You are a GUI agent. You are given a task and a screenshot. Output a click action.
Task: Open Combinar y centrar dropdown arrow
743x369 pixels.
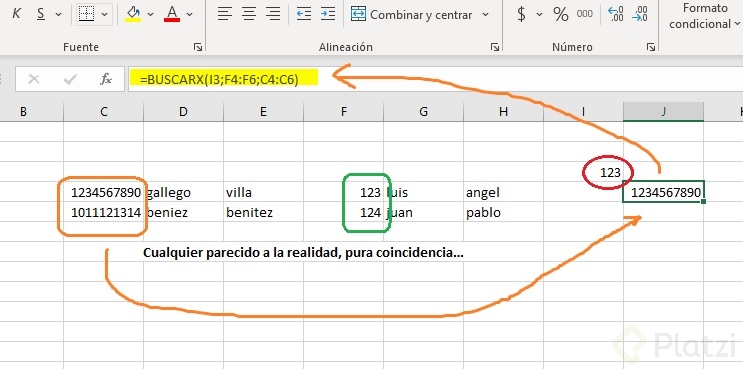pyautogui.click(x=485, y=15)
